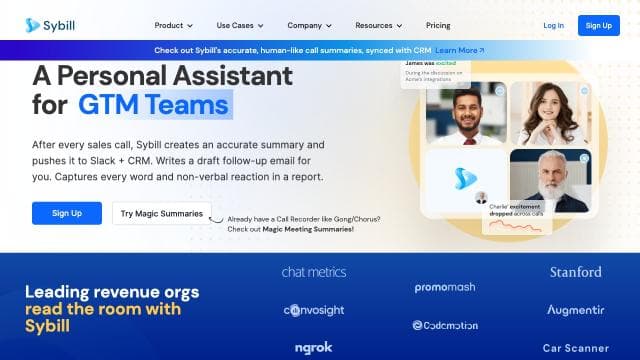Image resolution: width=640 pixels, height=360 pixels.
Task: Click the smiling woman's video thumbnail
Action: (551, 113)
